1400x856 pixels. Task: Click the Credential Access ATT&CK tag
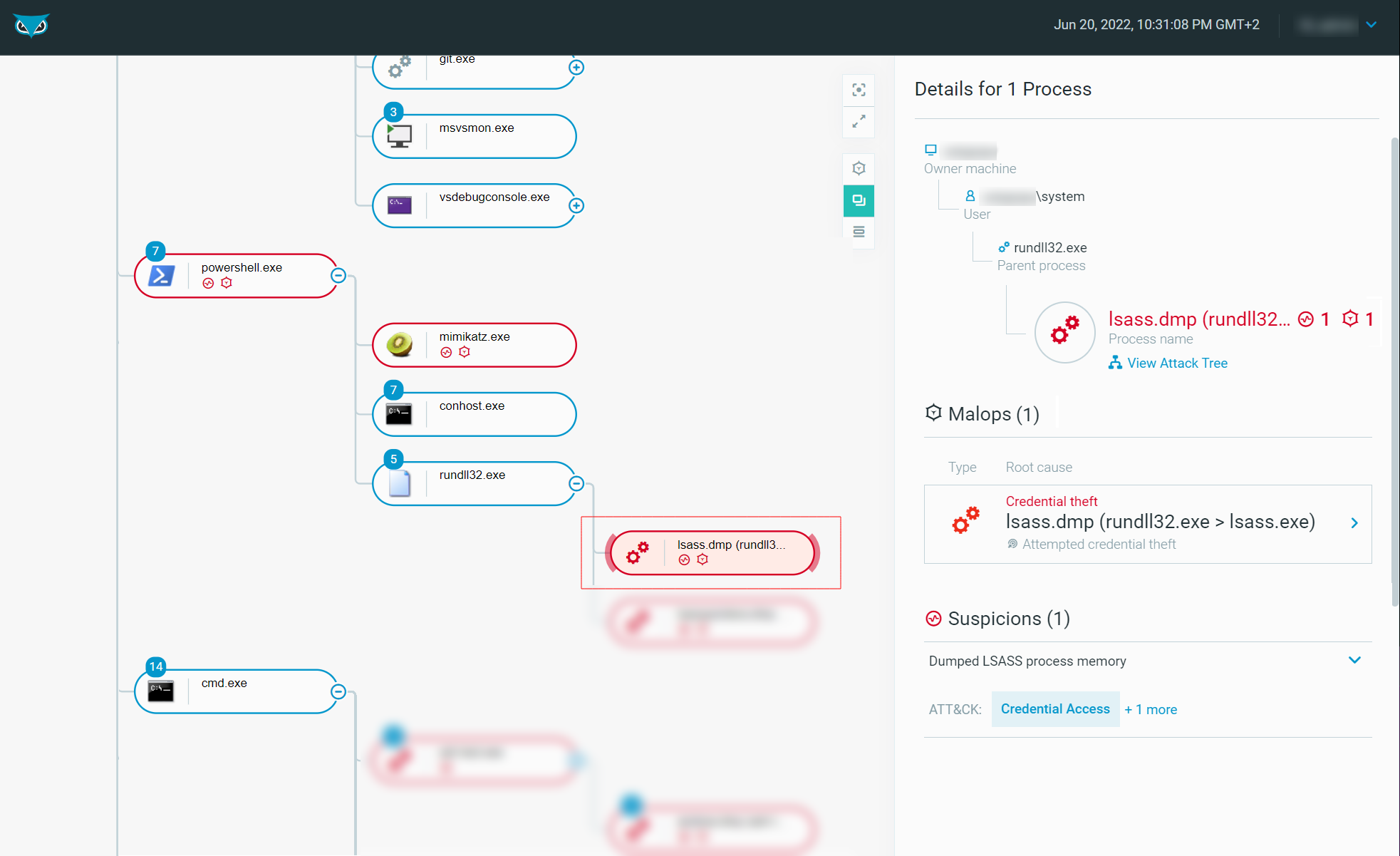[x=1055, y=709]
